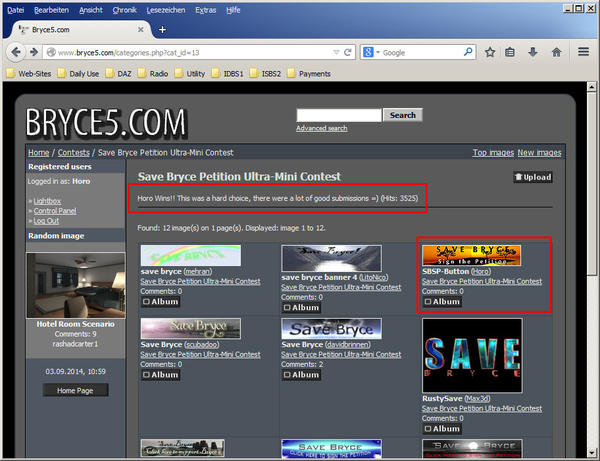Image resolution: width=600 pixels, height=461 pixels.
Task: Open the ISBS2 bookmark folder
Action: coord(266,73)
